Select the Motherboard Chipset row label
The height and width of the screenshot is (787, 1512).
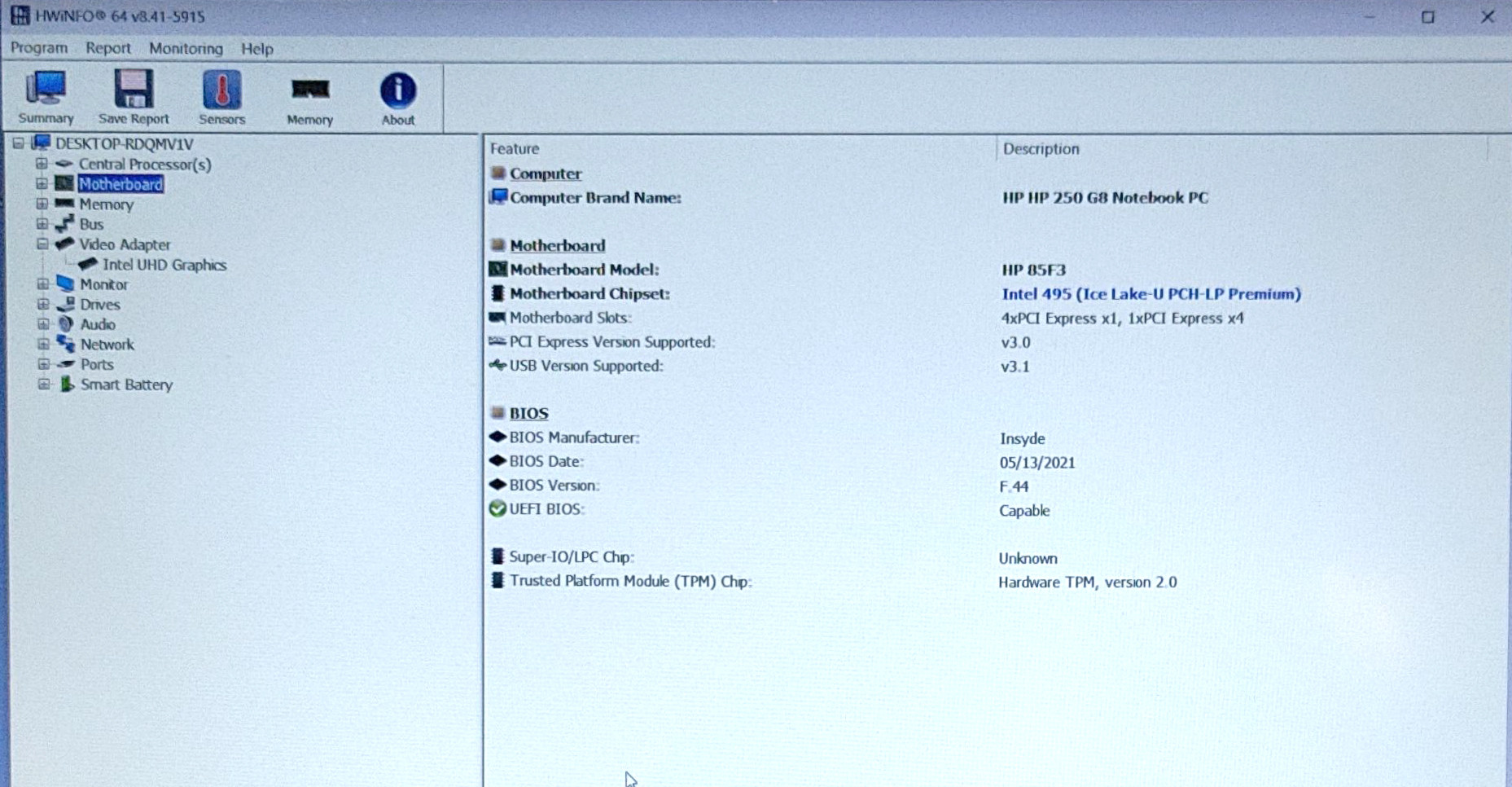589,293
